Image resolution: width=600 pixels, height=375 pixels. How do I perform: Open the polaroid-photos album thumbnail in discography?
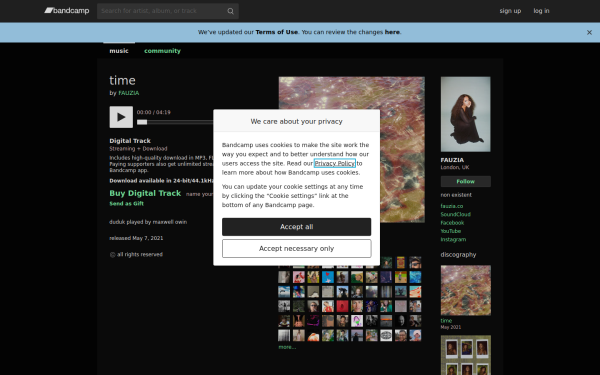click(x=466, y=355)
